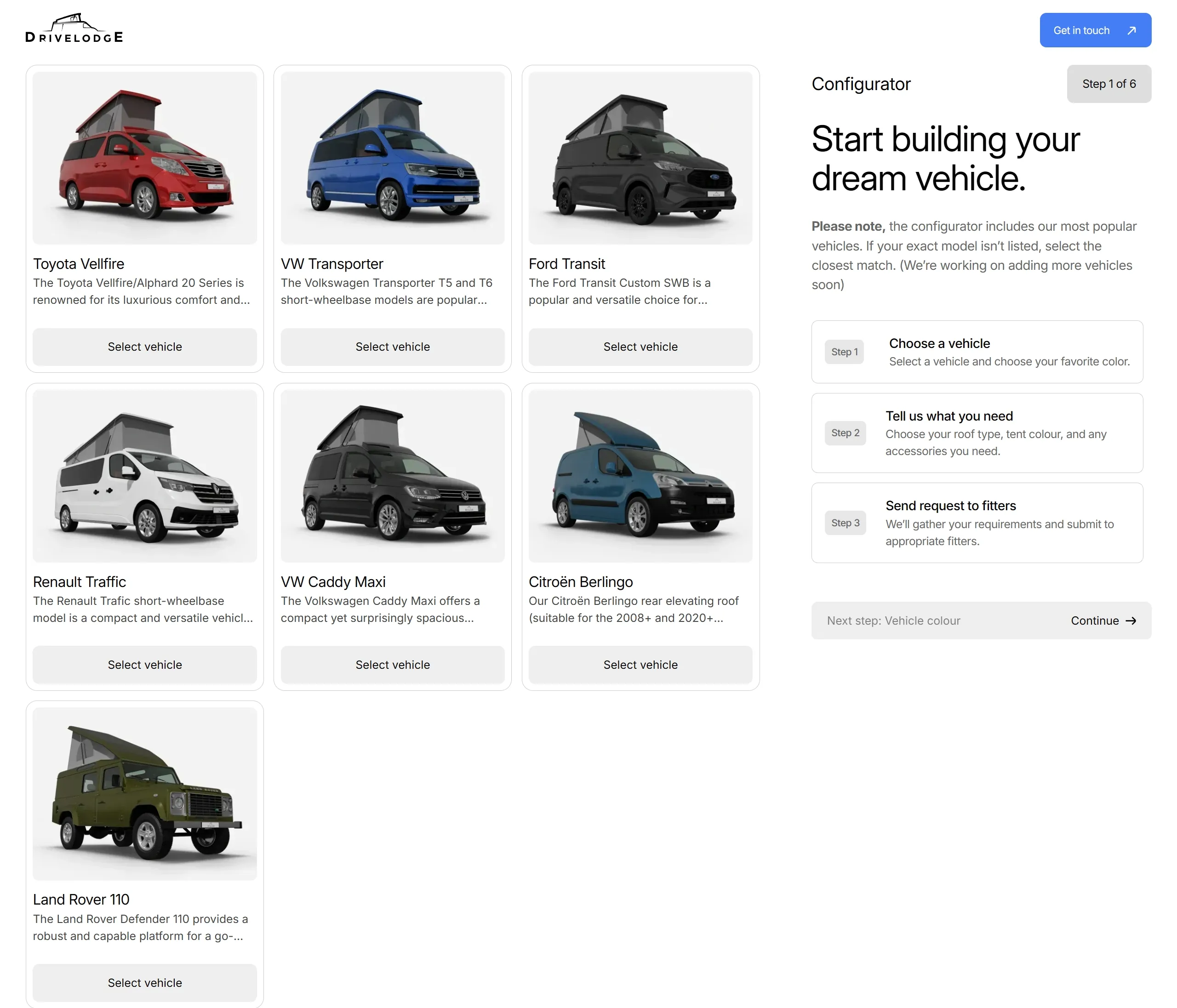Click the Step 1 of 6 badge
1177x1008 pixels.
(1108, 84)
